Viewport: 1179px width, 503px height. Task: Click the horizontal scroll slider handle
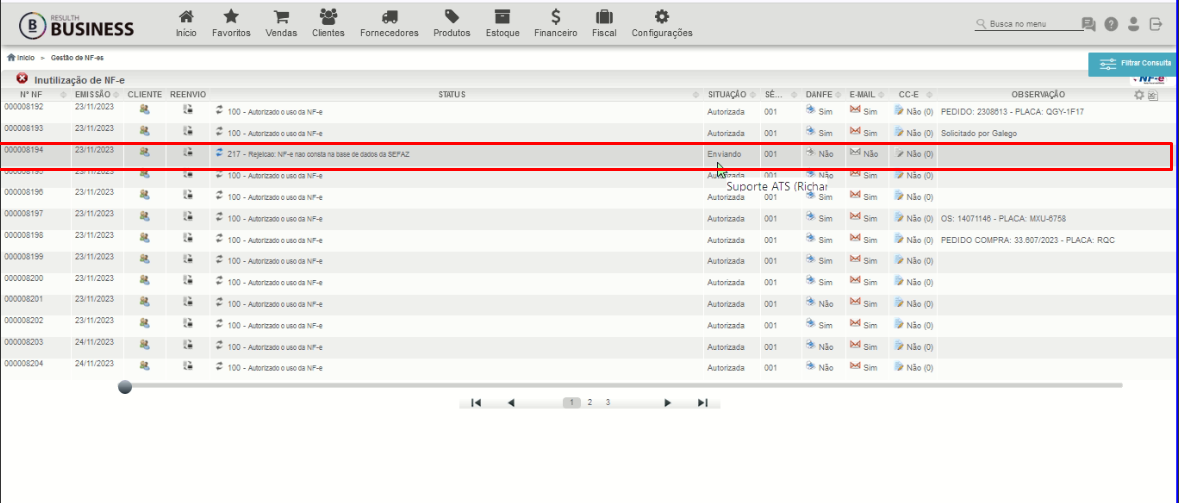(126, 386)
